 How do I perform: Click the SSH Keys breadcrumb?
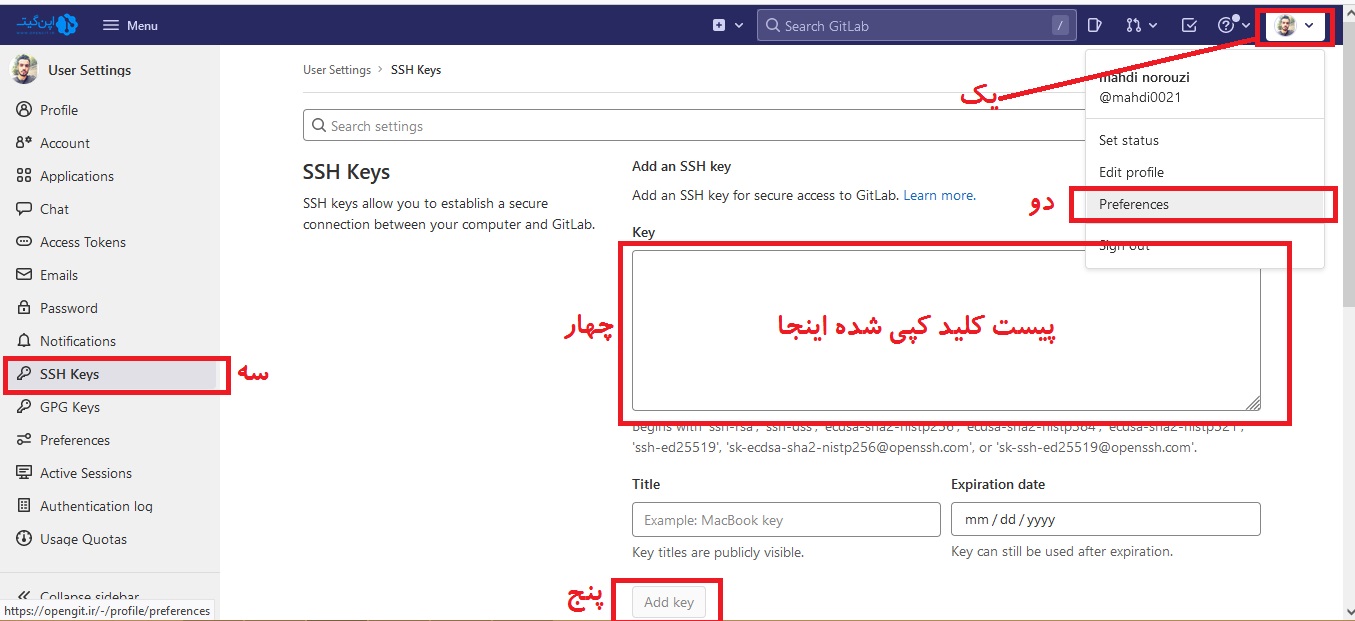416,70
